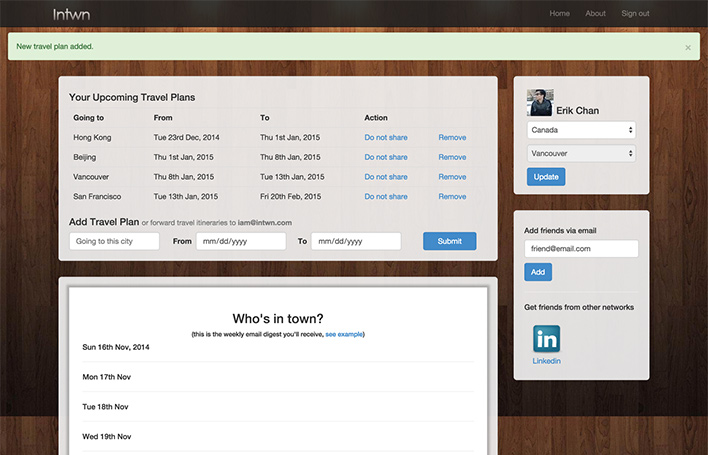The image size is (708, 455).
Task: Select Do not share for Vancouver trip
Action: pos(385,176)
